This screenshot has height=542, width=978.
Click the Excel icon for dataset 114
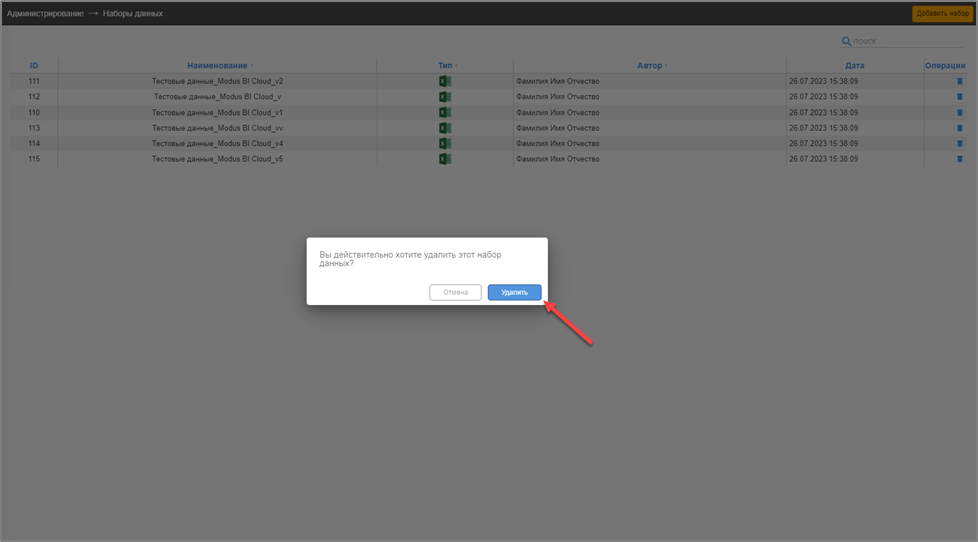(445, 143)
